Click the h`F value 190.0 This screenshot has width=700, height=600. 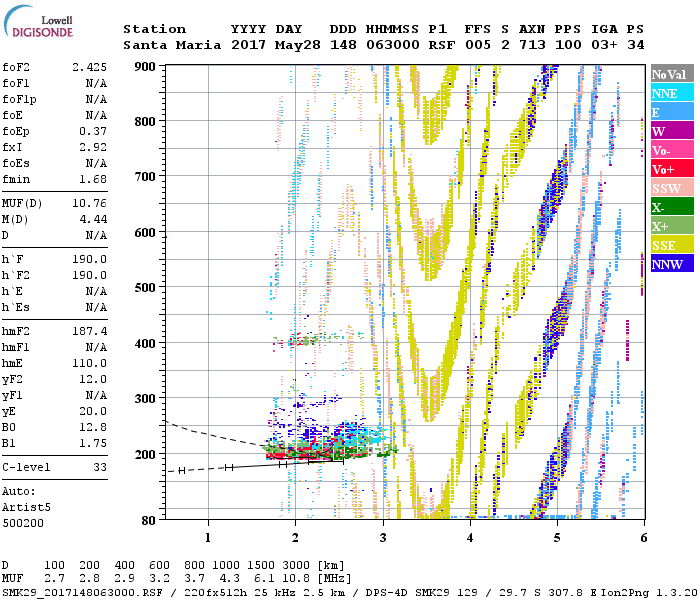point(89,259)
